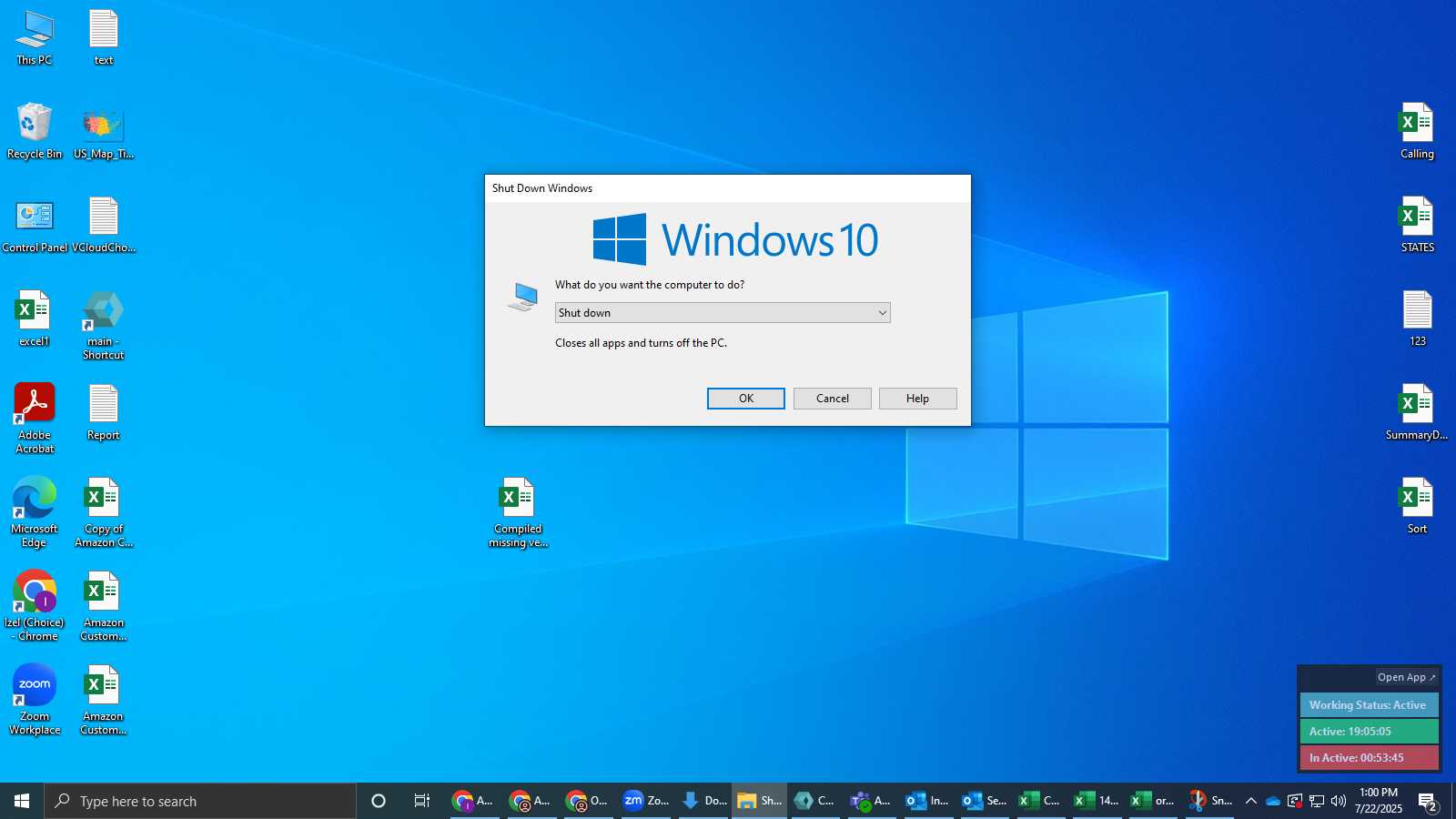The height and width of the screenshot is (819, 1456).
Task: Switch to Zoom app in taskbar
Action: (x=646, y=801)
